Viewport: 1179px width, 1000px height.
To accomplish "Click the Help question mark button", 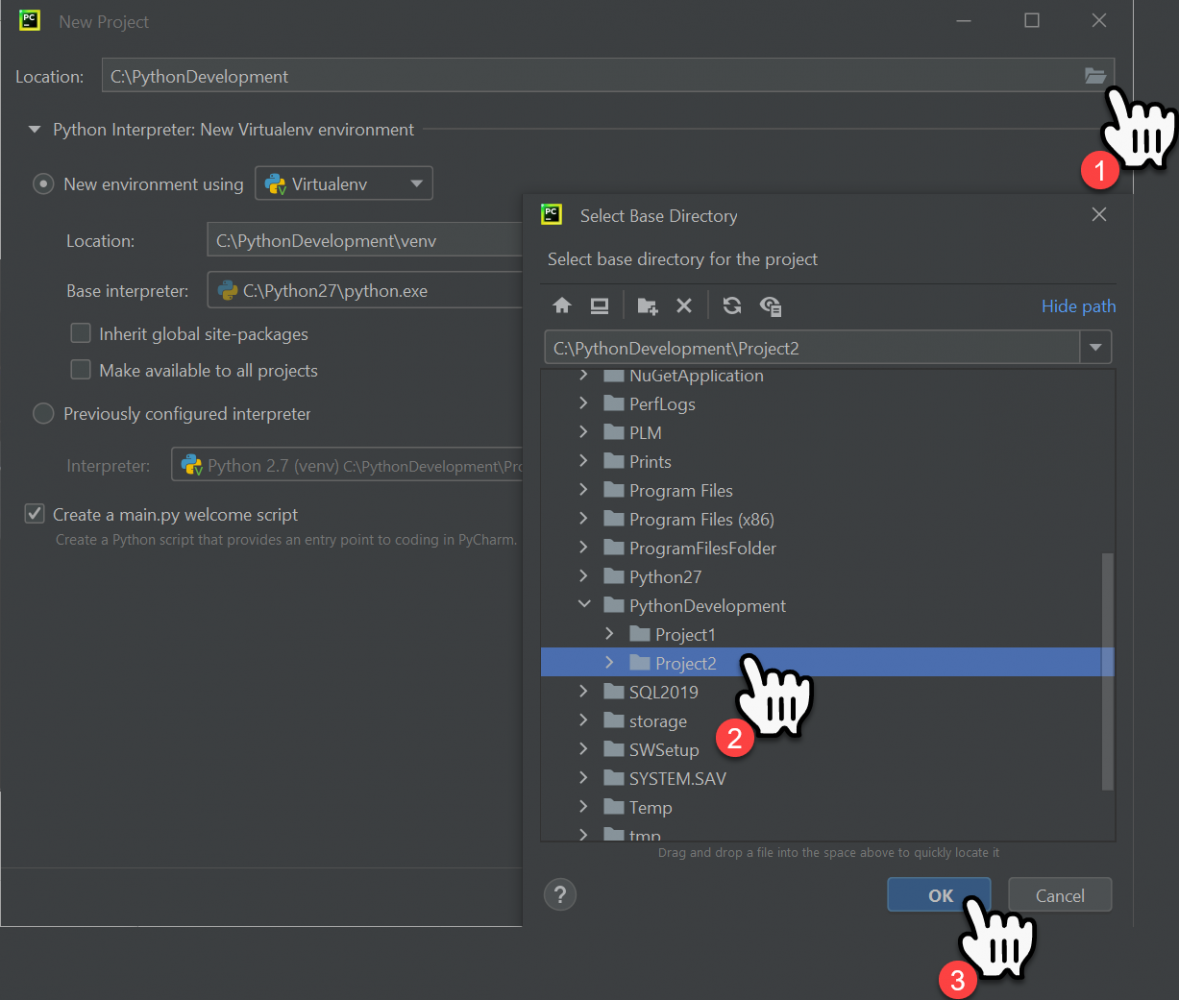I will click(x=561, y=894).
